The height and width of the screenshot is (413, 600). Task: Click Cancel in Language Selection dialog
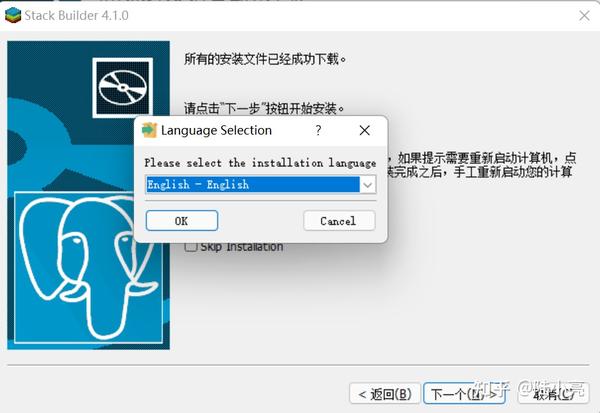coord(339,221)
